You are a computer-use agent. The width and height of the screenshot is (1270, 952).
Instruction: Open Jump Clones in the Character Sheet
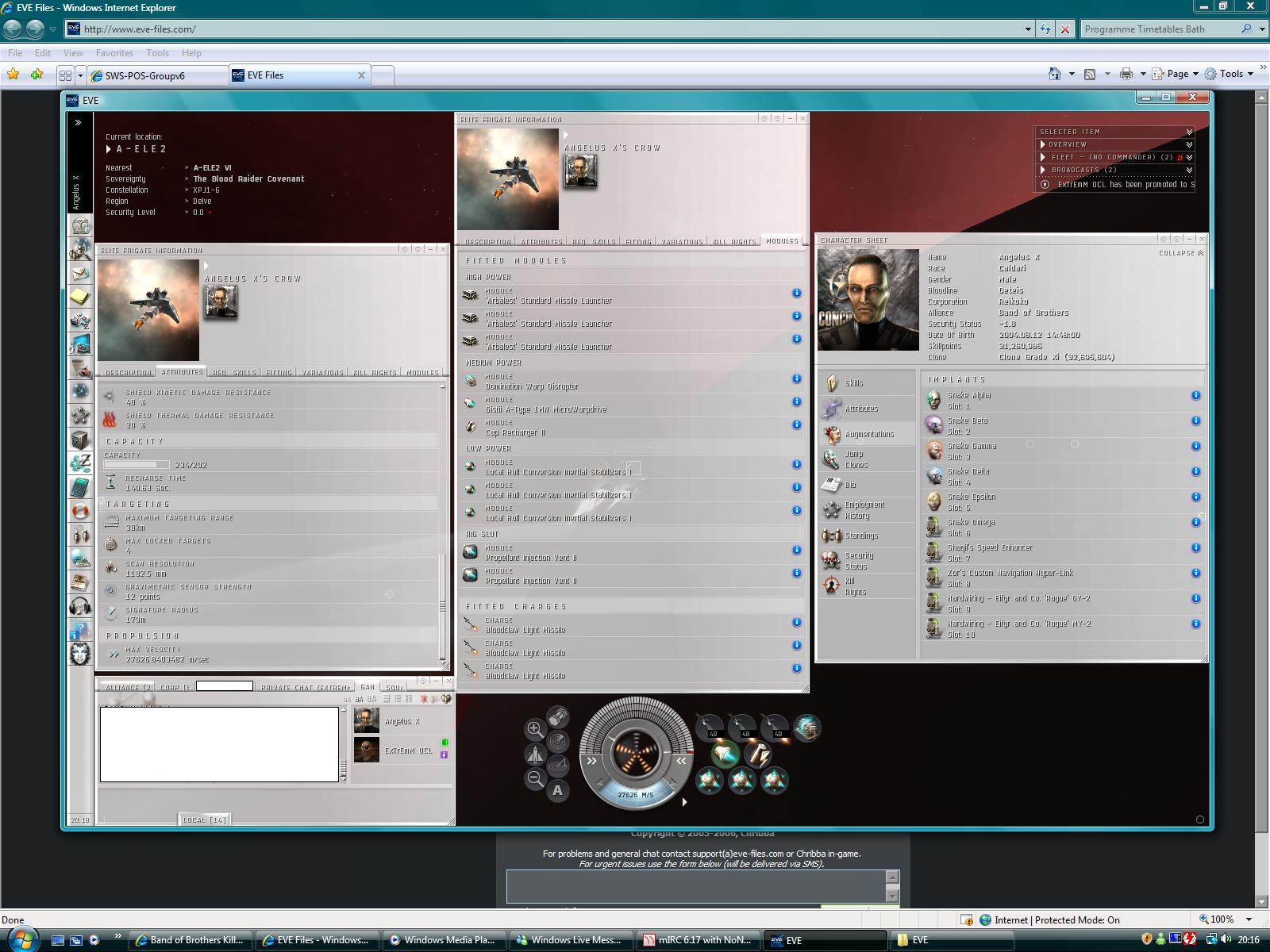tap(867, 459)
